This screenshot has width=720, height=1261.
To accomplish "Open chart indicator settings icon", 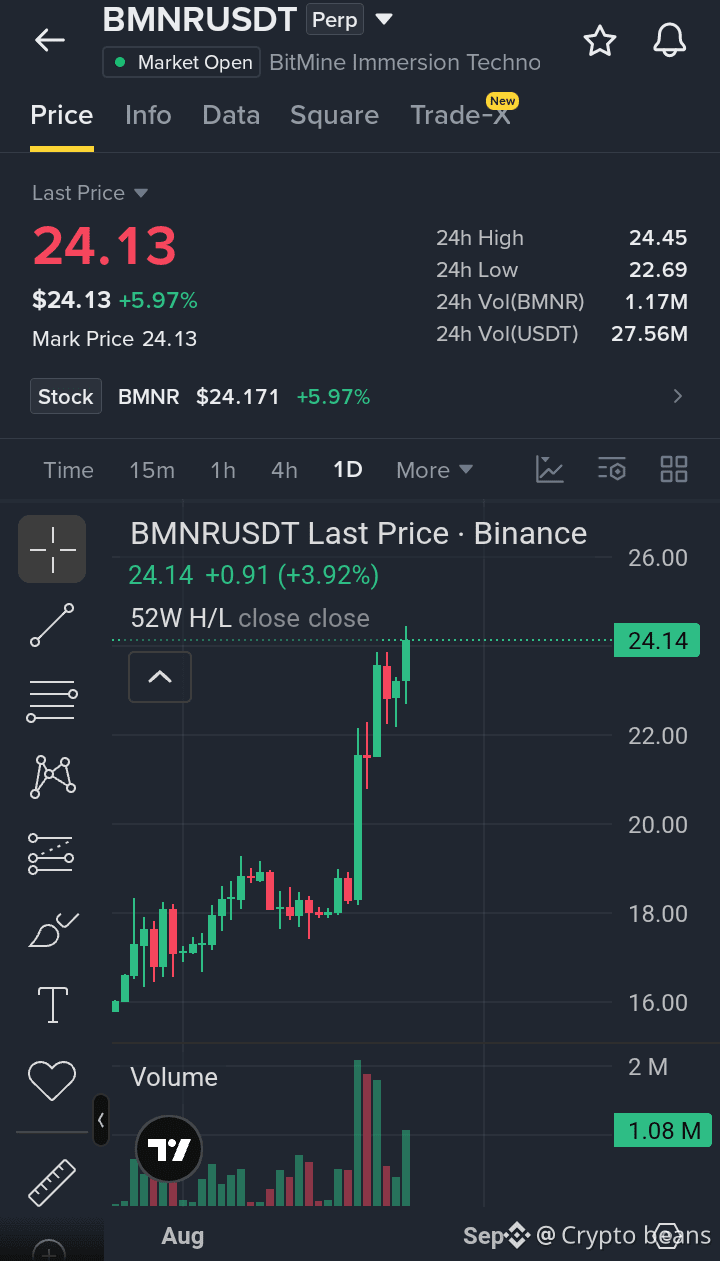I will pyautogui.click(x=611, y=469).
